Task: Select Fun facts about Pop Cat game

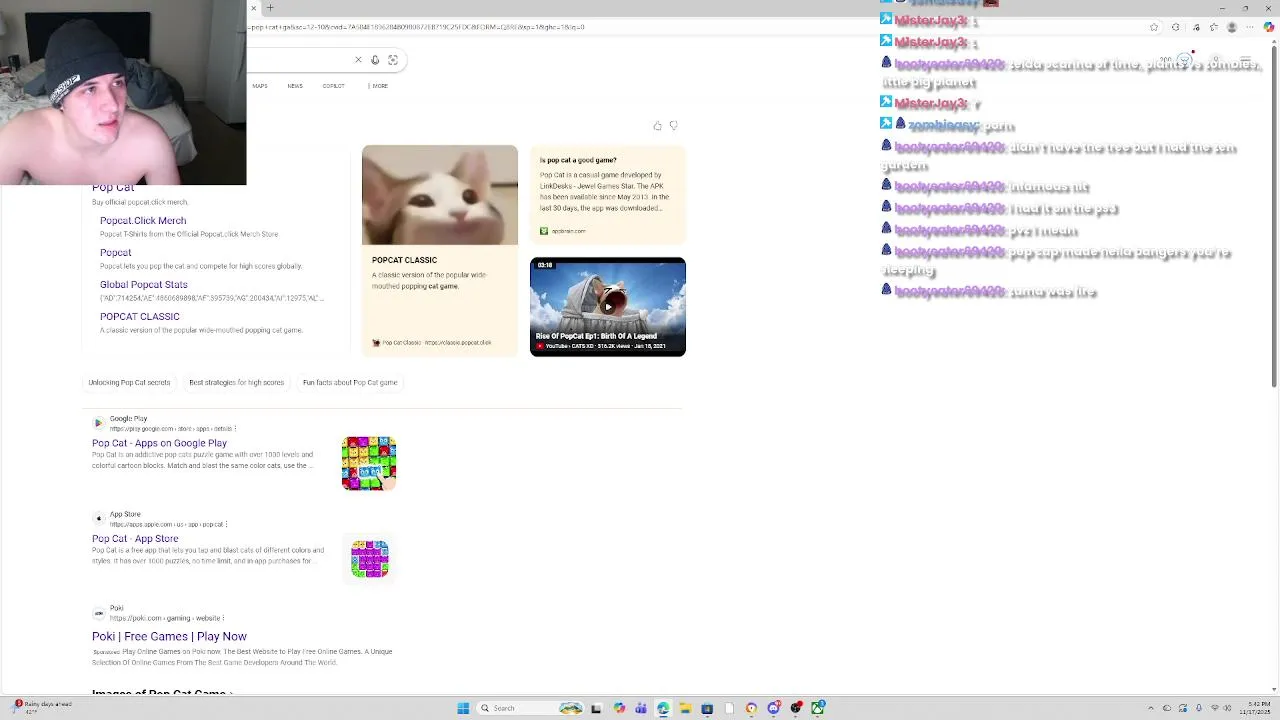Action: coord(350,383)
